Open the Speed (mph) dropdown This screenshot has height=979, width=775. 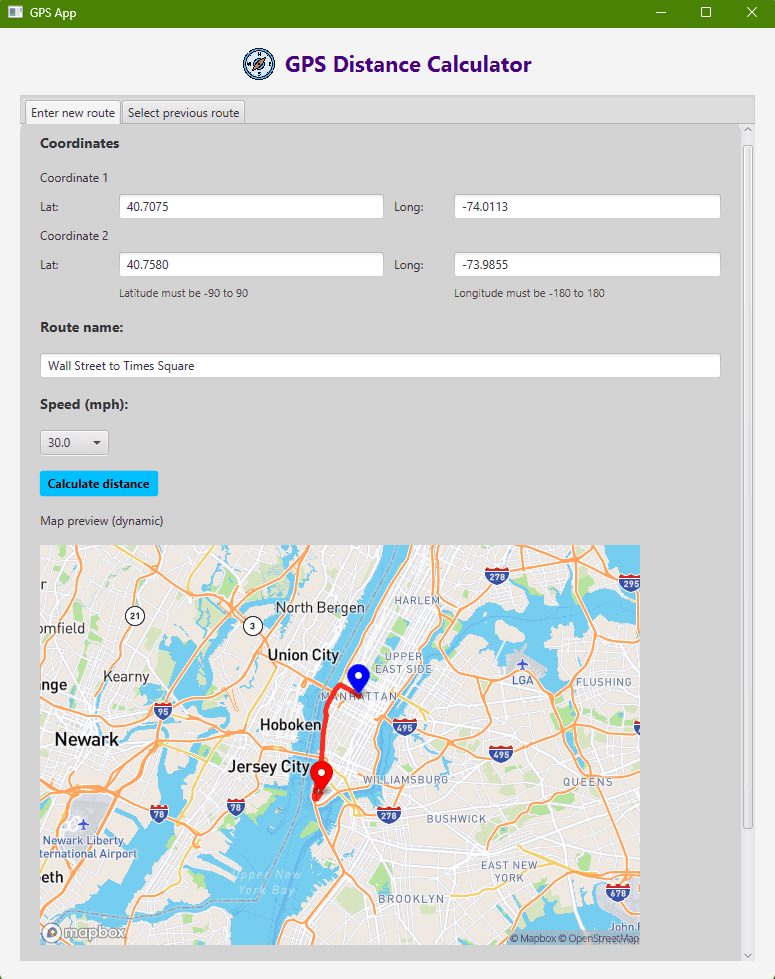click(74, 443)
